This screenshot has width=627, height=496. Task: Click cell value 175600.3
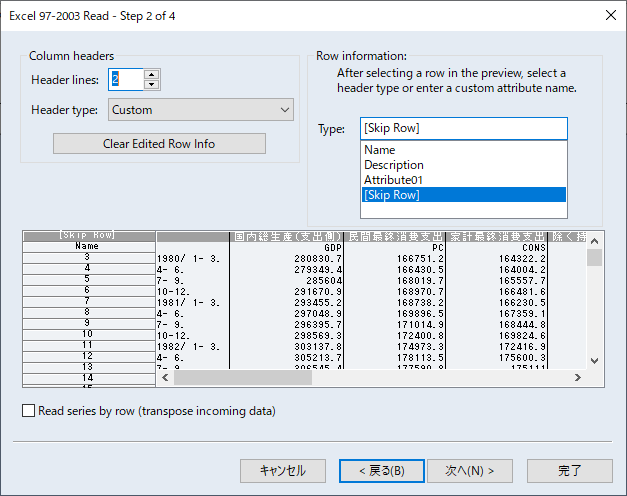[x=496, y=358]
